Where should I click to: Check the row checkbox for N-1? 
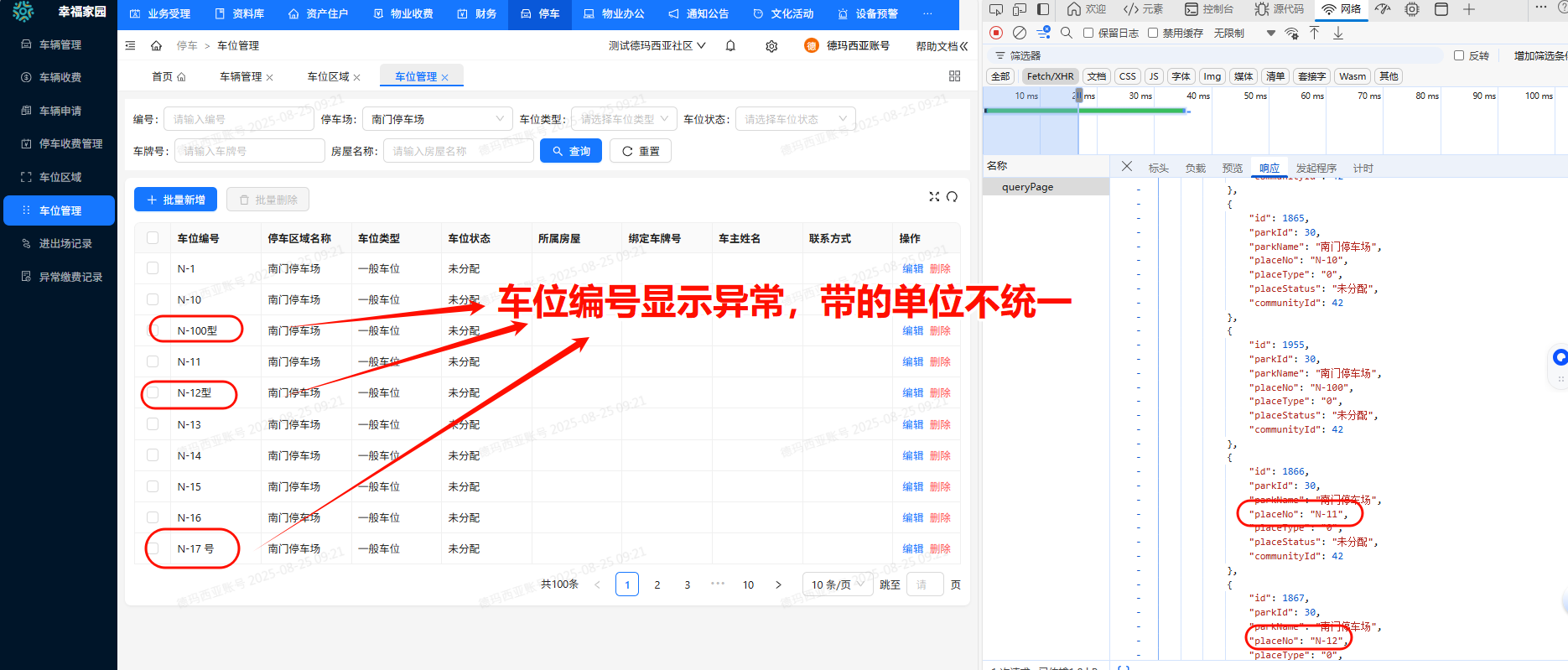click(x=153, y=268)
